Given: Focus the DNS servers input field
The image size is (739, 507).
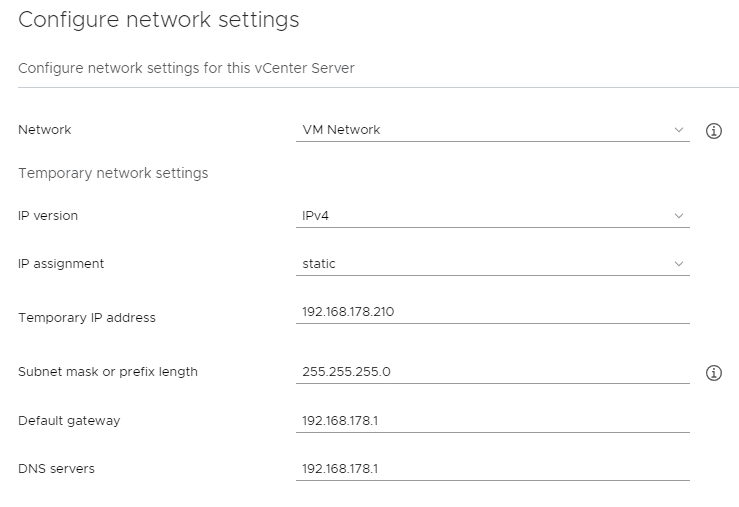Looking at the screenshot, I should (493, 469).
